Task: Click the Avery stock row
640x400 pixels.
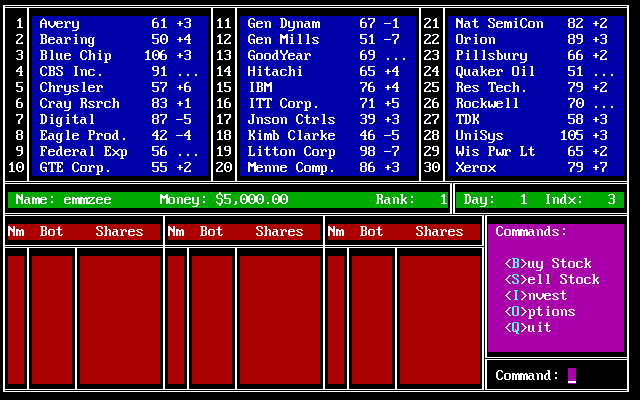Action: pos(120,24)
